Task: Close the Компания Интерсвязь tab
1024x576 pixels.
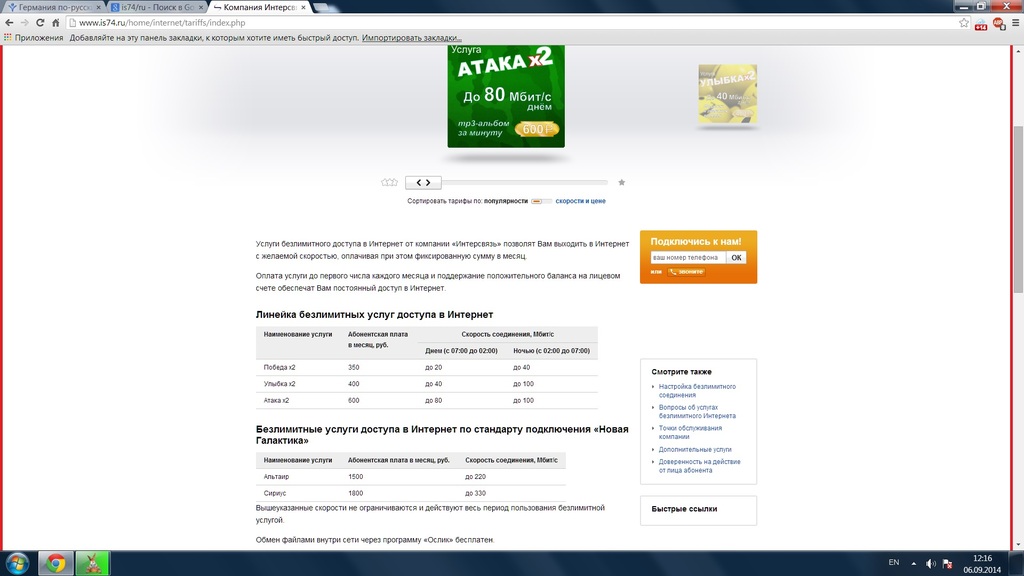Action: 303,7
